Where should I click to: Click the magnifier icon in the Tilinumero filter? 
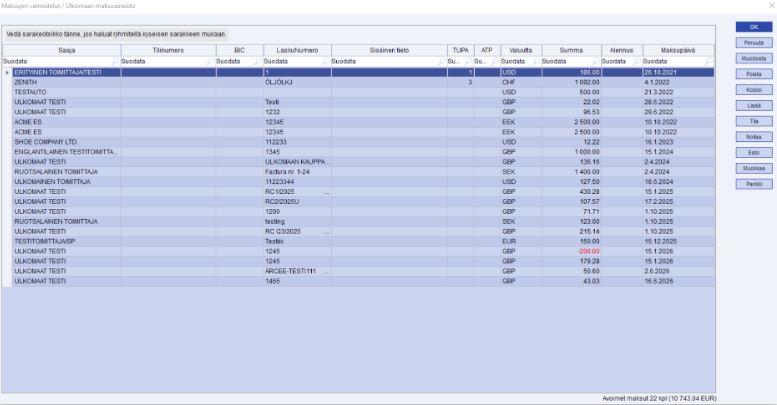click(x=211, y=61)
